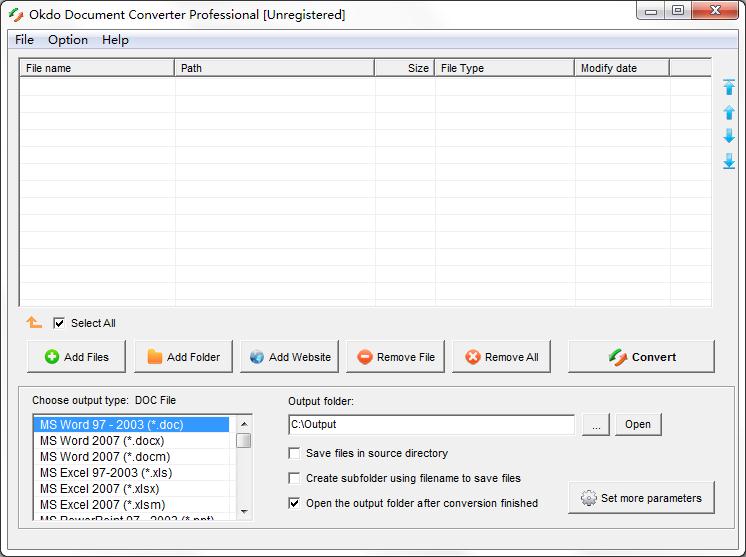The width and height of the screenshot is (746, 557).
Task: Browse output folder with the ... button
Action: click(x=596, y=425)
